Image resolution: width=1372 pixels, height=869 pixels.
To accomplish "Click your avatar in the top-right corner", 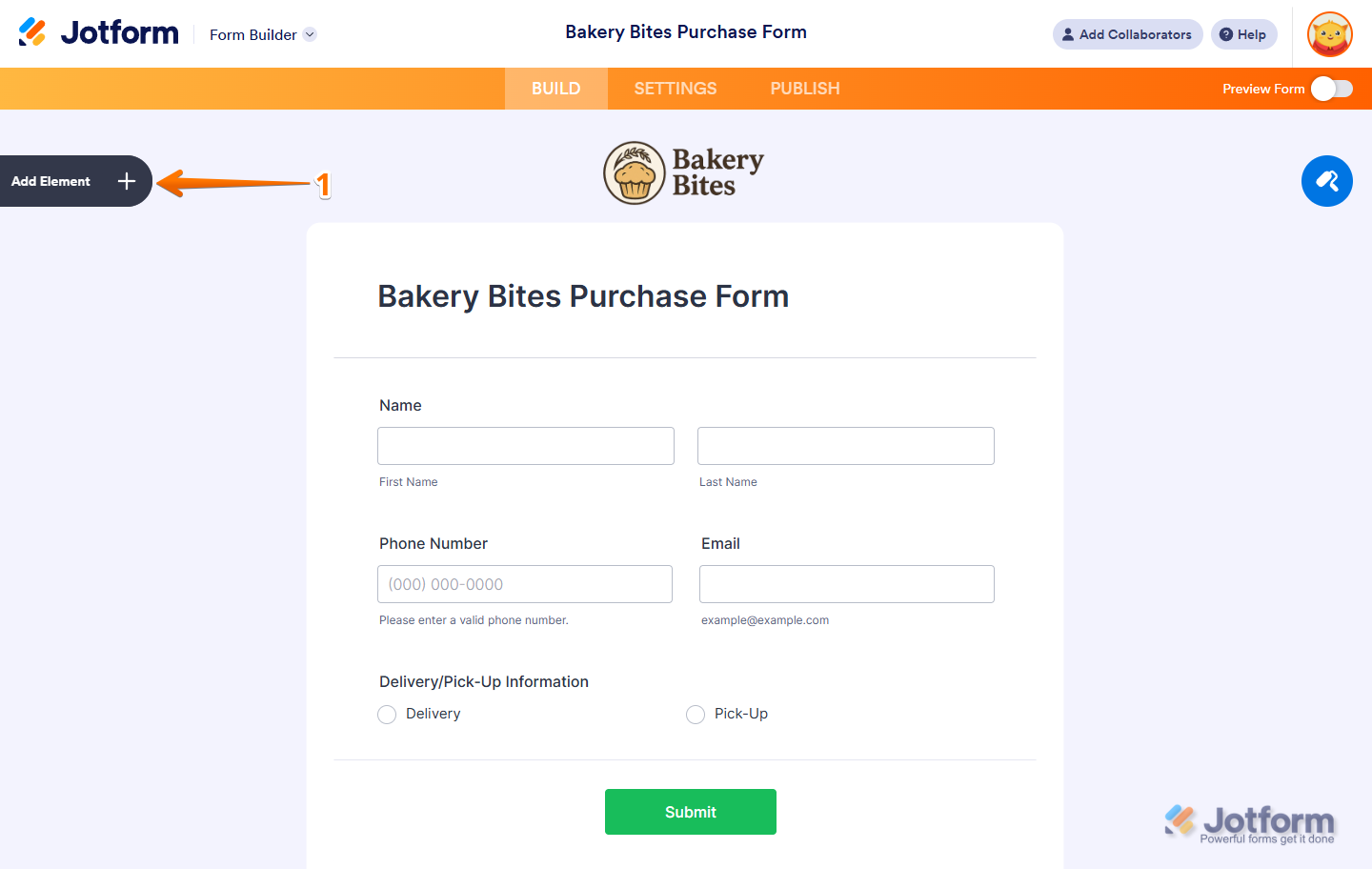I will pos(1329,33).
